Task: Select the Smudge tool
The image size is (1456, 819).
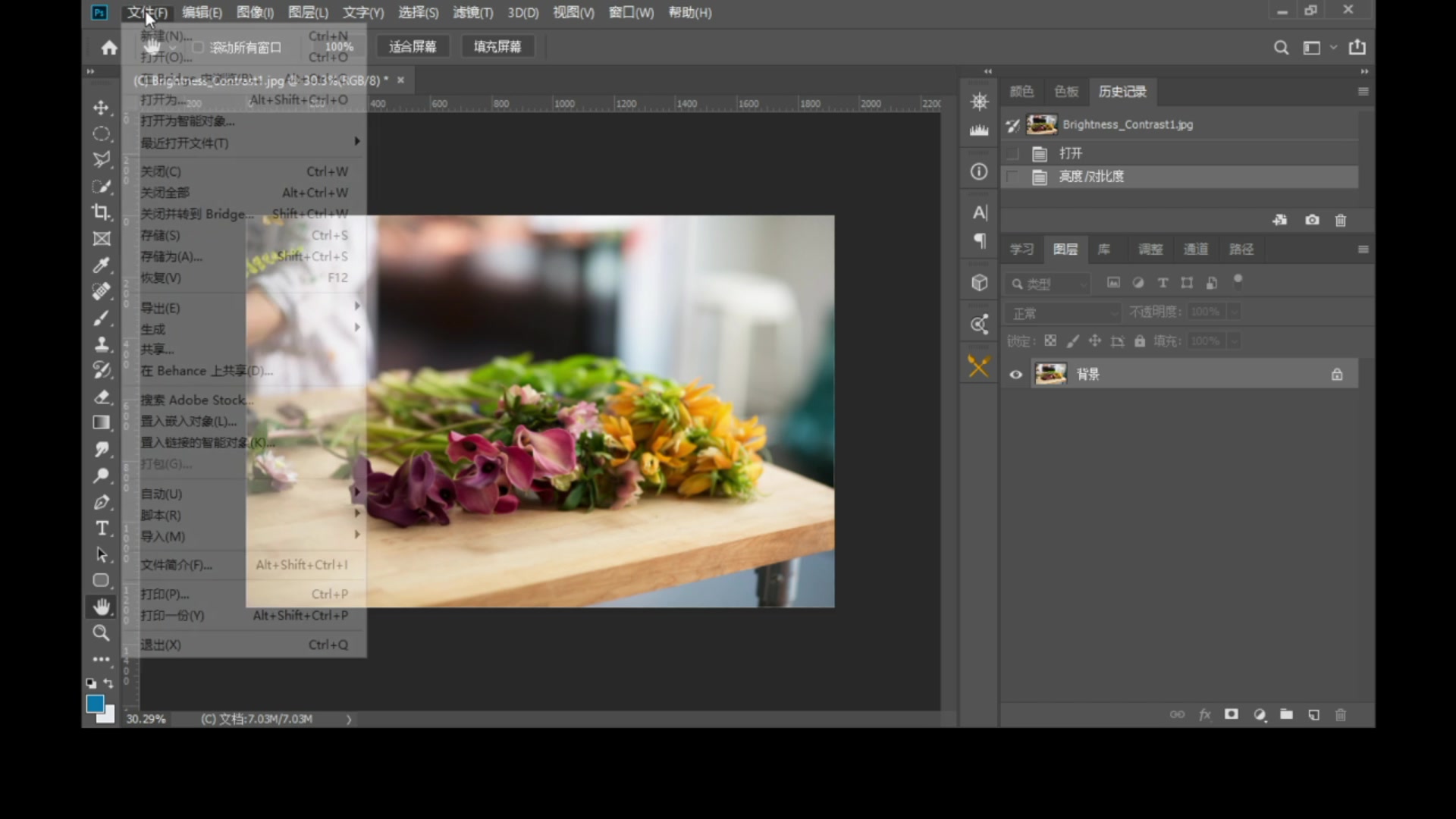Action: [101, 449]
